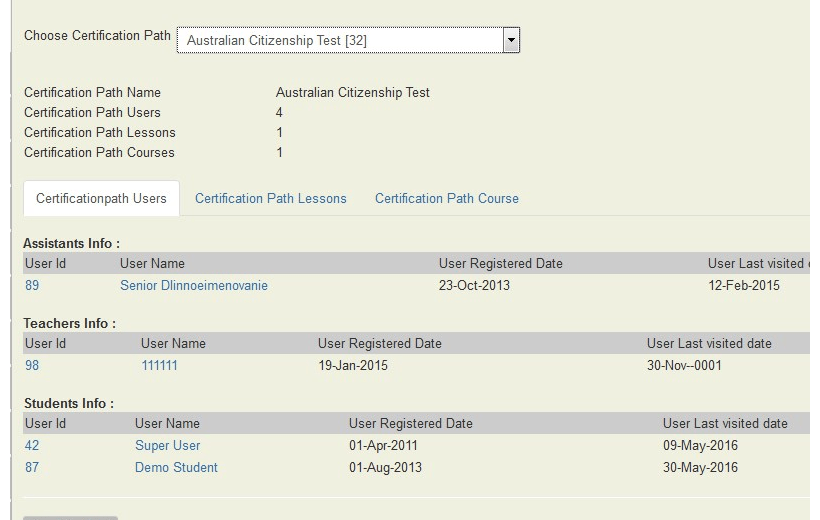This screenshot has height=520, width=820.
Task: Open teacher user ID 98 link
Action: point(32,365)
